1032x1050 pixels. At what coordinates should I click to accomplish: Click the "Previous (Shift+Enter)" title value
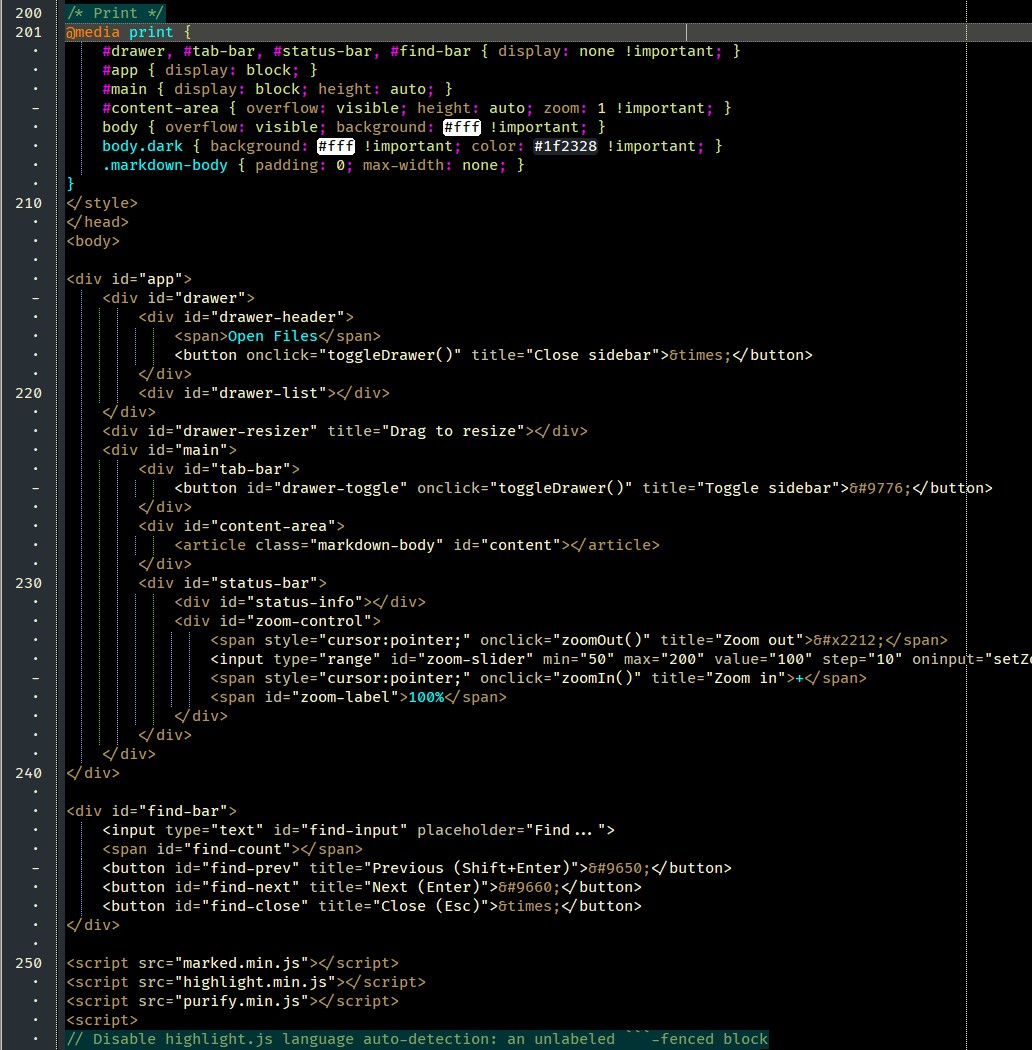[470, 868]
